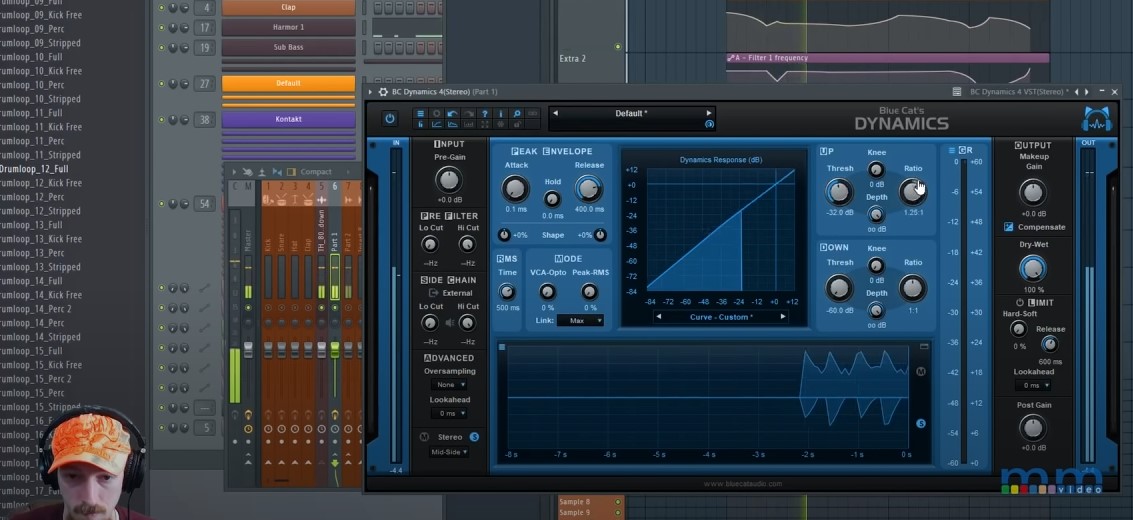Screen dimensions: 1133x520
Task: Click the Default preset name display
Action: [x=632, y=113]
